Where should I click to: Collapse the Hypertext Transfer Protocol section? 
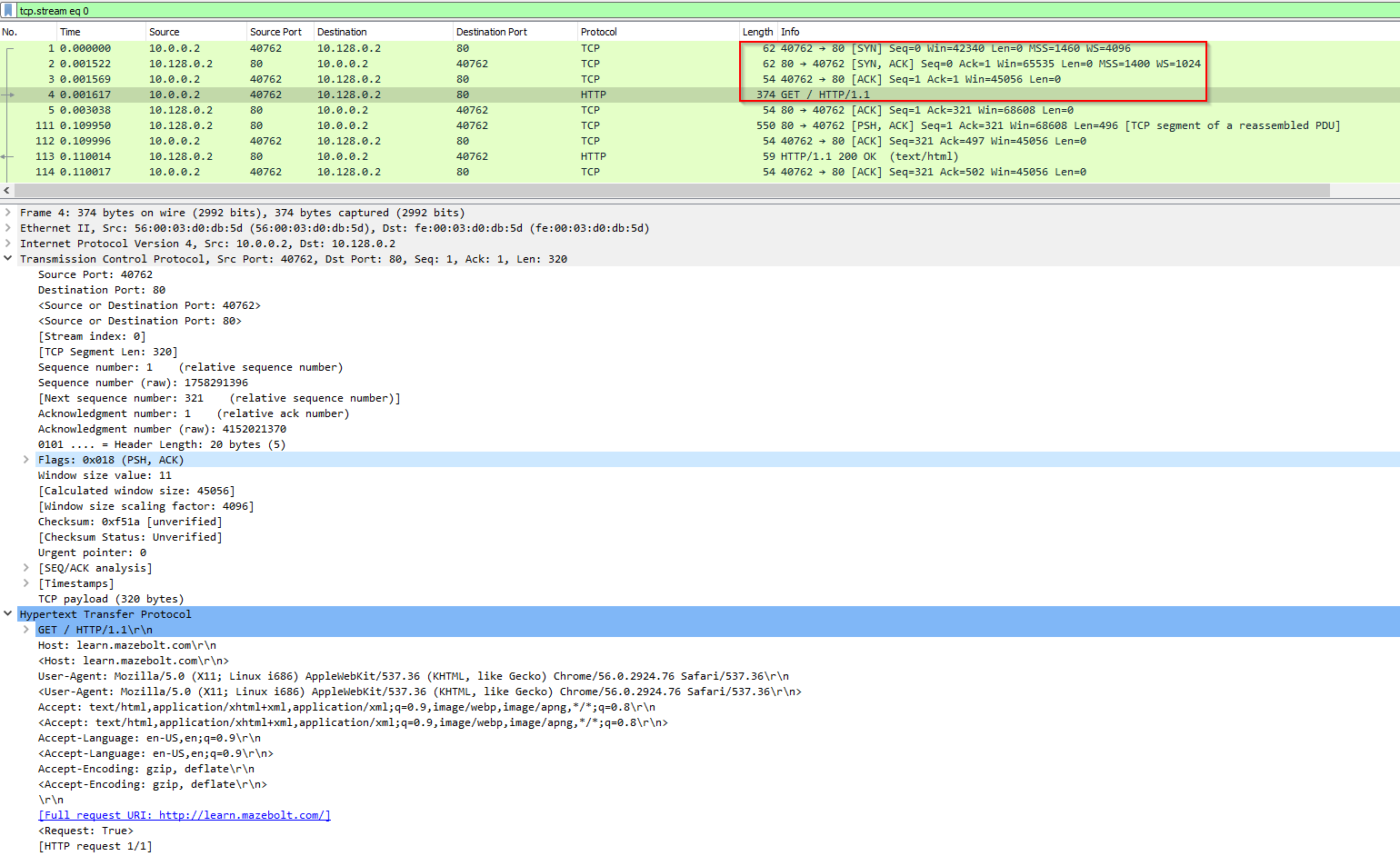[8, 614]
